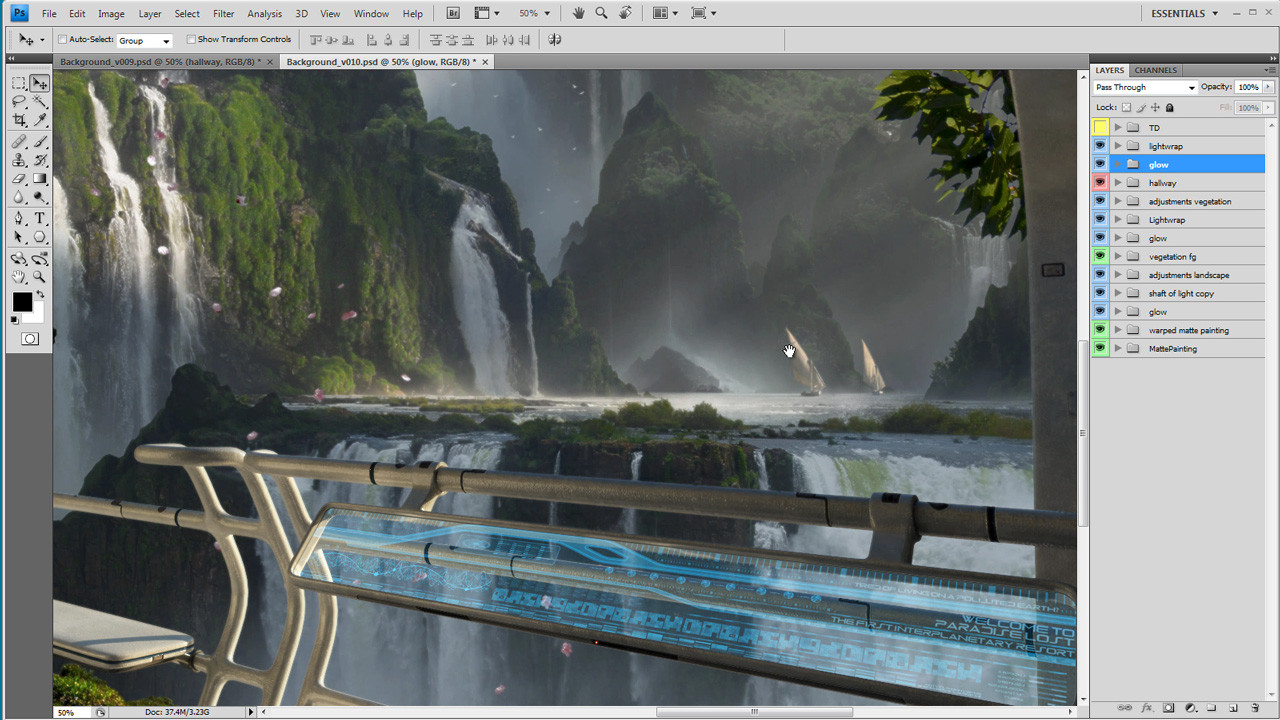
Task: Select the Horizontal Type tool
Action: (x=40, y=218)
